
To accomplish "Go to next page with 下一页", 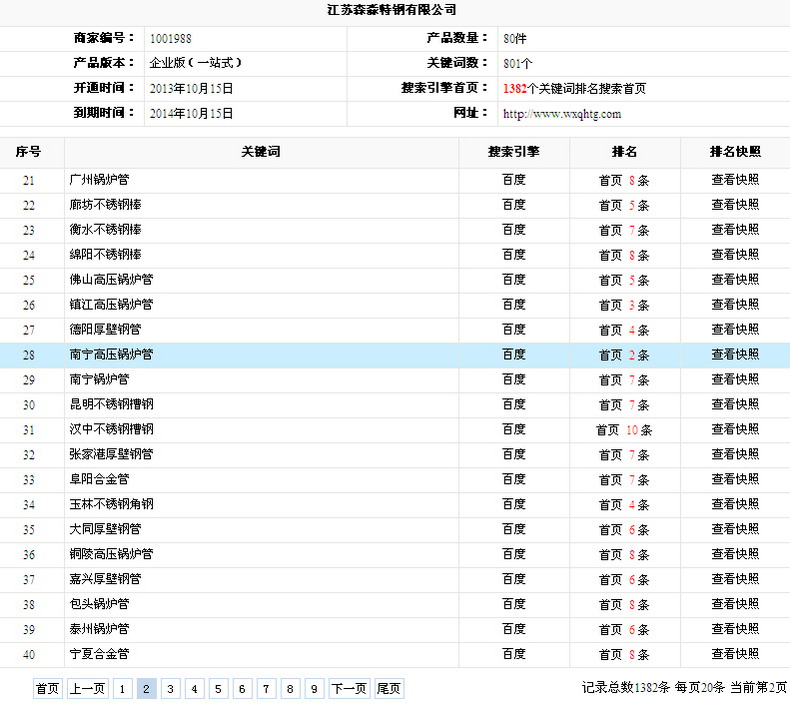I will pyautogui.click(x=349, y=688).
